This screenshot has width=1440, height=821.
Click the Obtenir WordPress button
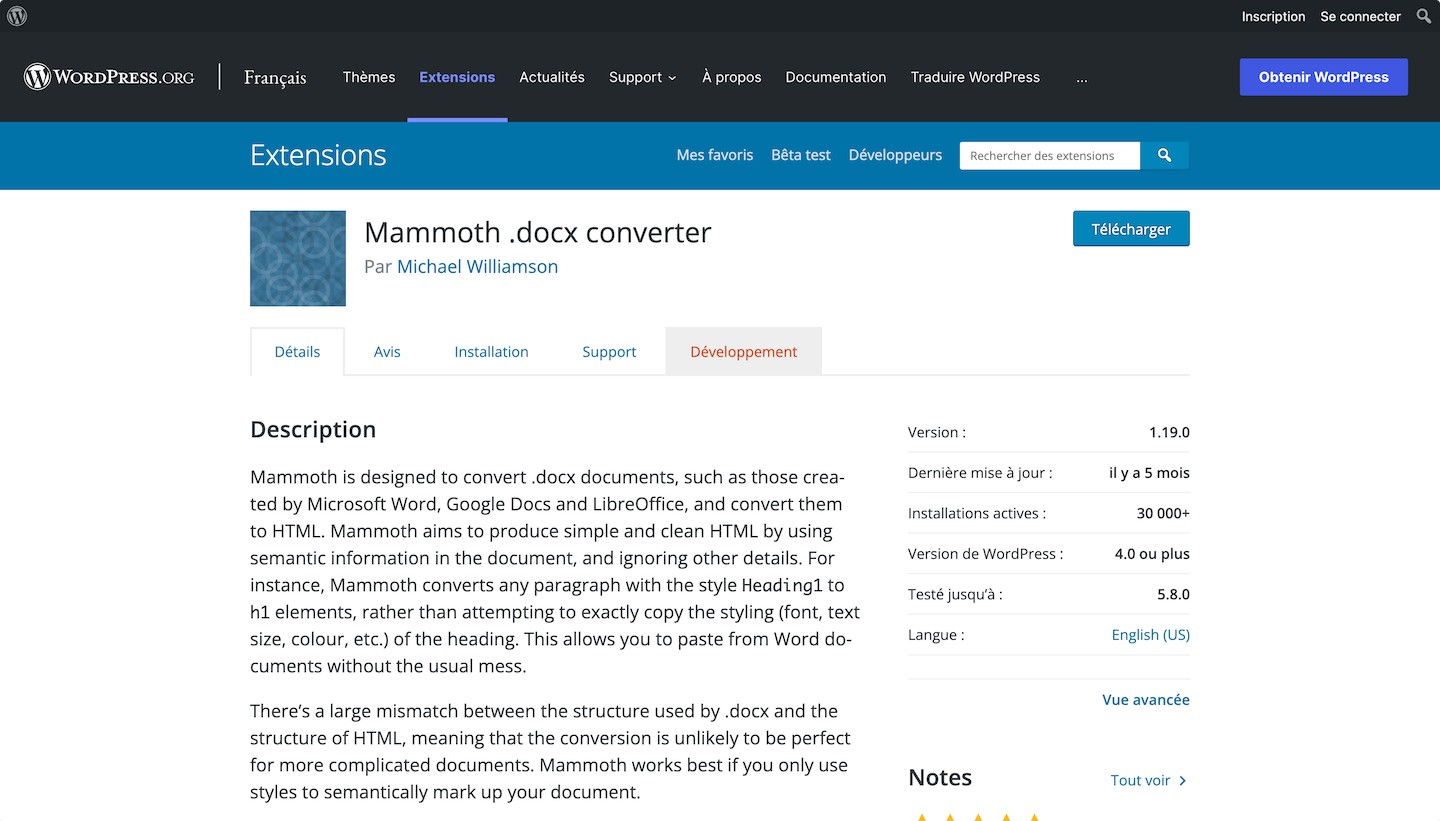pos(1324,77)
